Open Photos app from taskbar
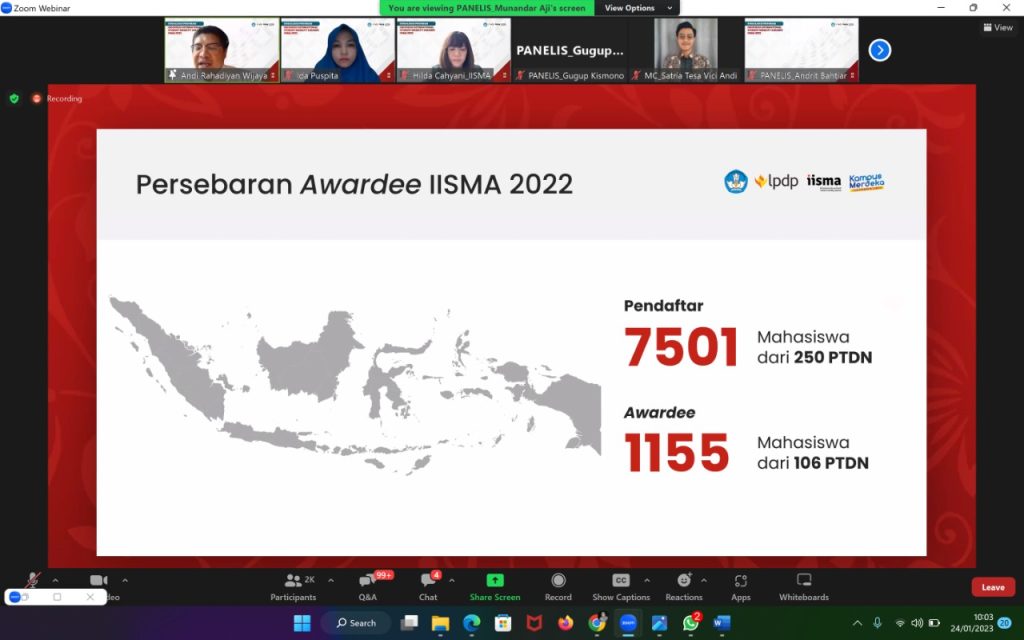1024x640 pixels. 660,623
